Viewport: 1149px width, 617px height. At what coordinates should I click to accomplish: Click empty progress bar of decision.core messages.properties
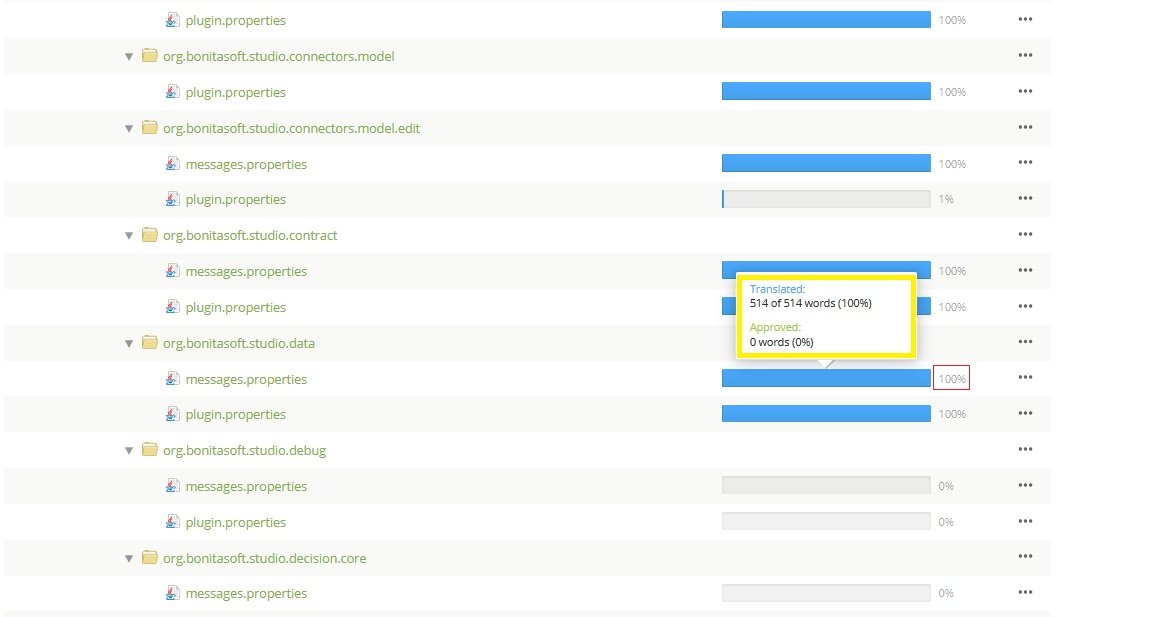(826, 592)
